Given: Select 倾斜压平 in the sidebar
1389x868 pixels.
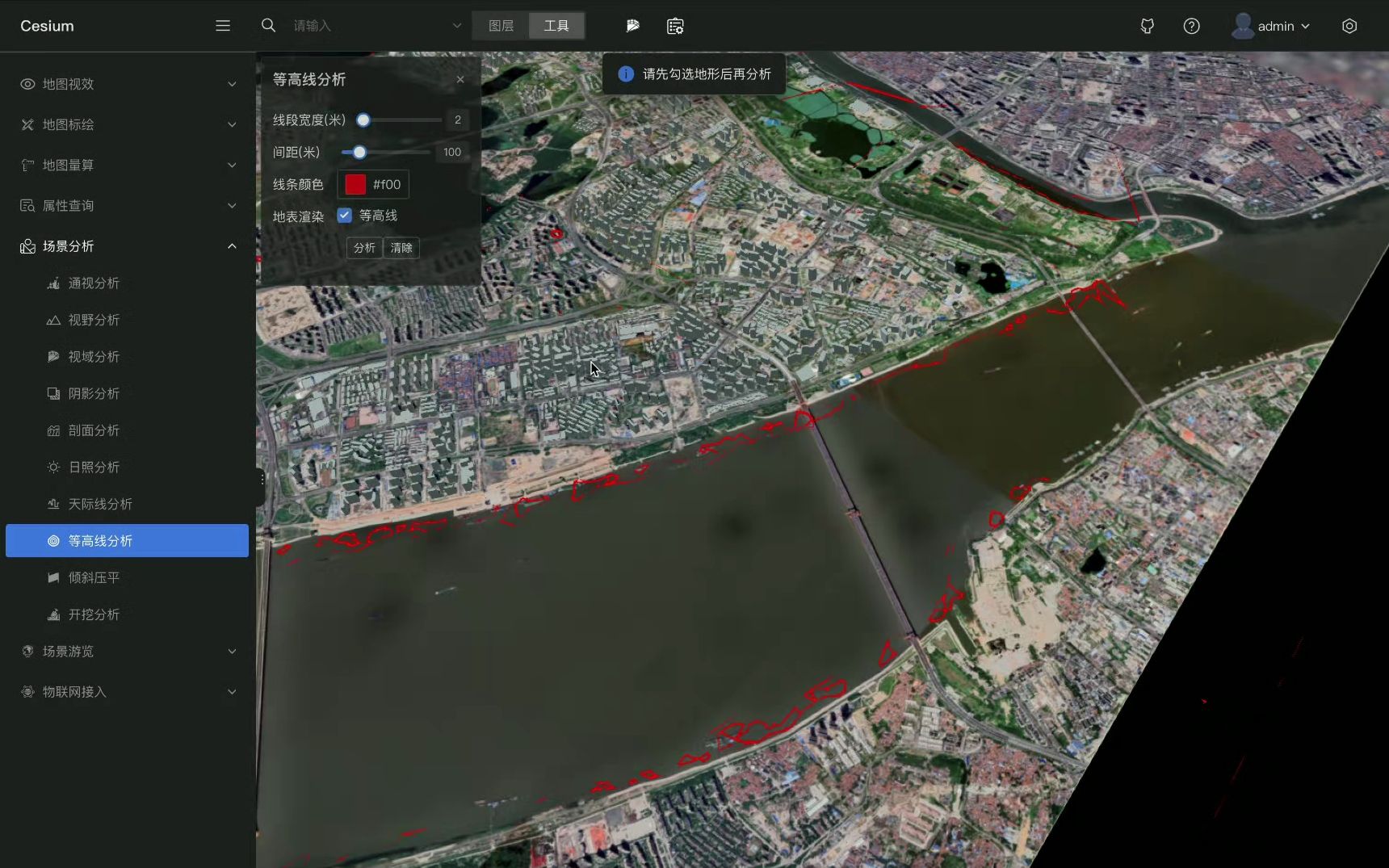Looking at the screenshot, I should [x=127, y=577].
